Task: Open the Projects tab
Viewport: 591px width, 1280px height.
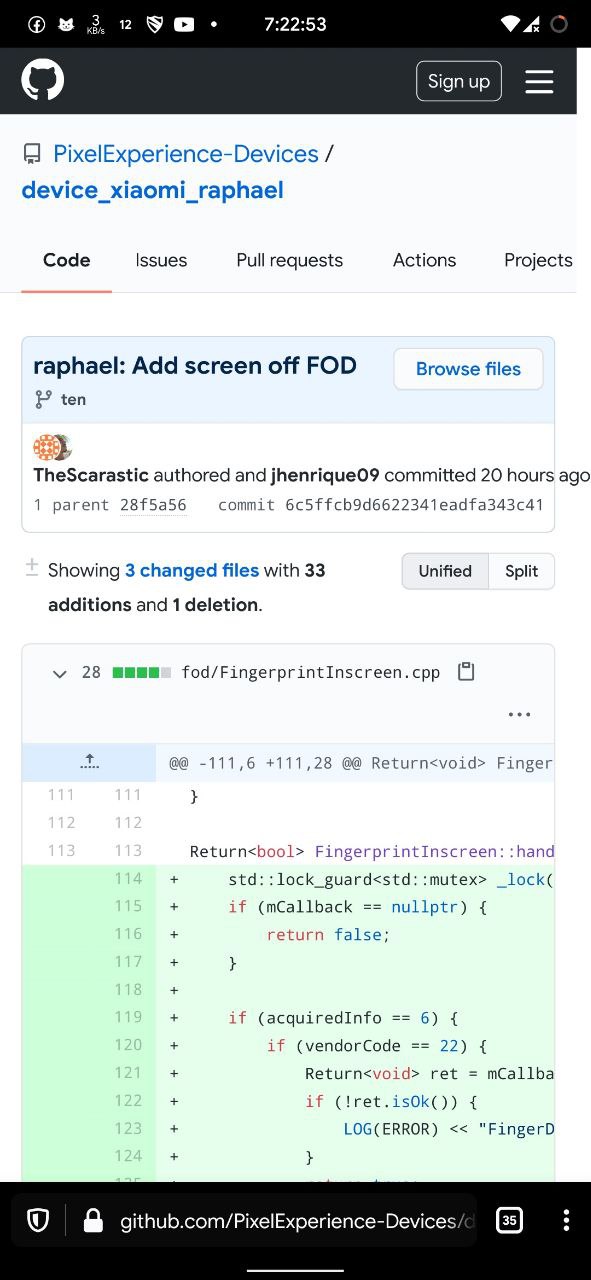Action: (x=538, y=260)
